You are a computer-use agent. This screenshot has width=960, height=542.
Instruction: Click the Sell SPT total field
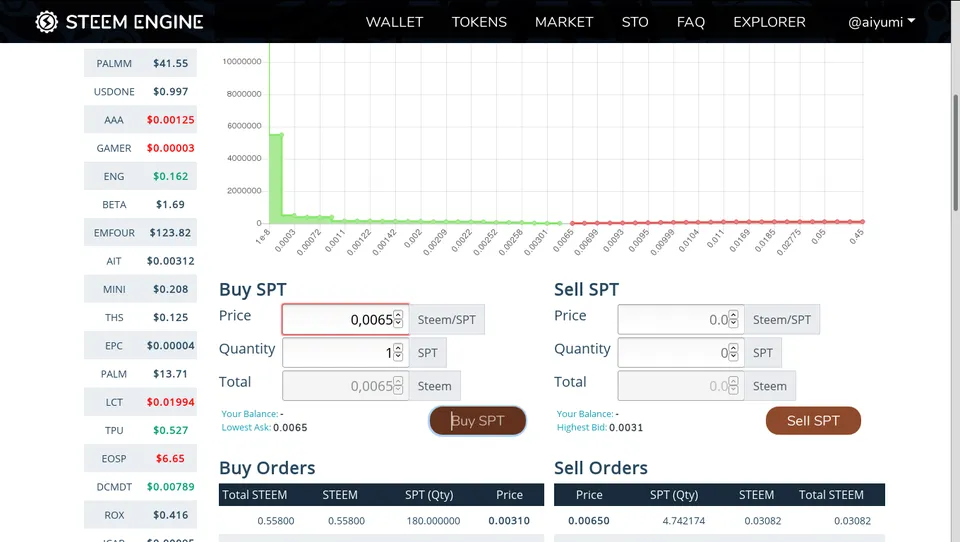(681, 386)
